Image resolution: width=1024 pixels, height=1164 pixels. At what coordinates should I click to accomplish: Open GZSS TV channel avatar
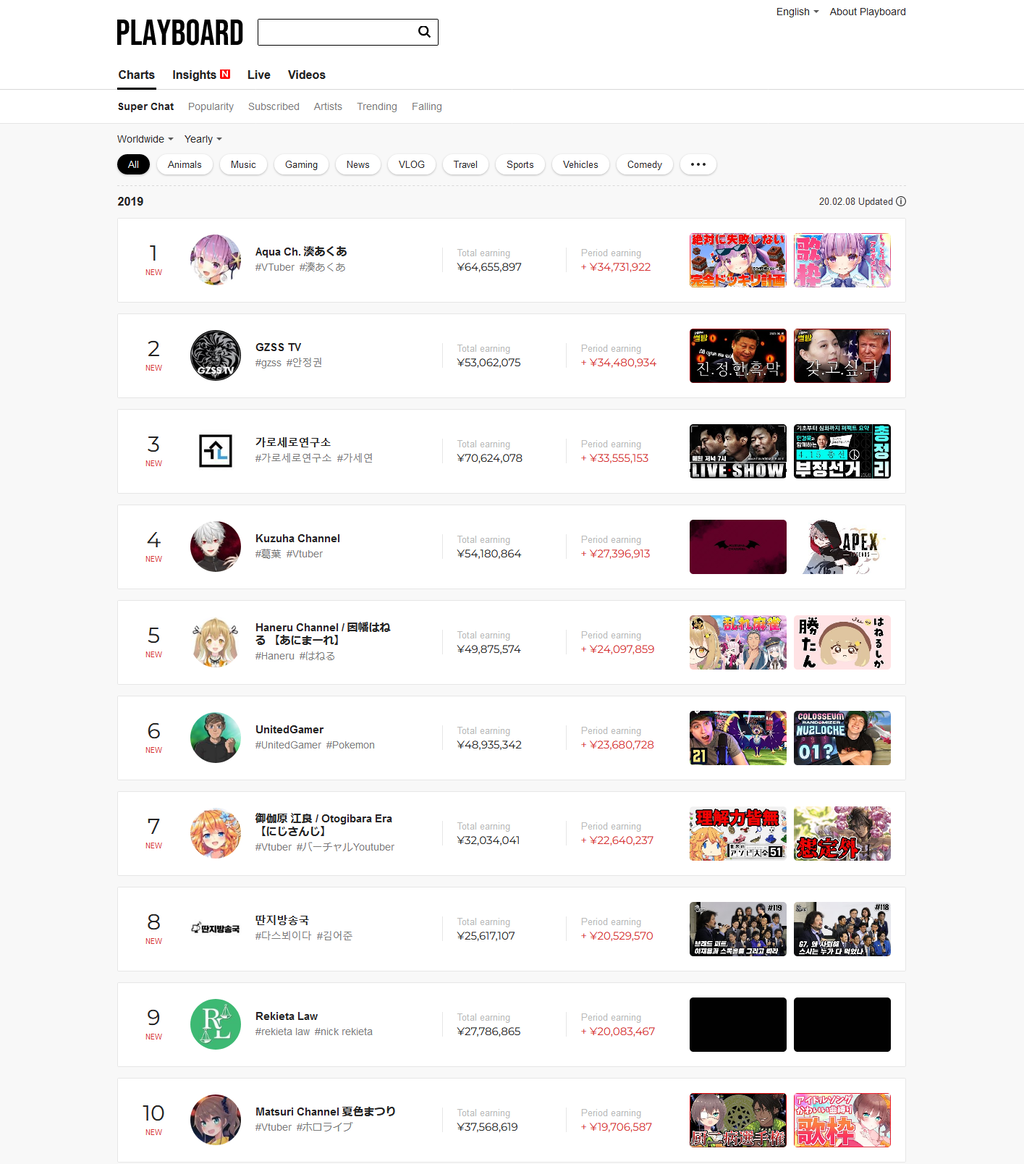coord(215,356)
